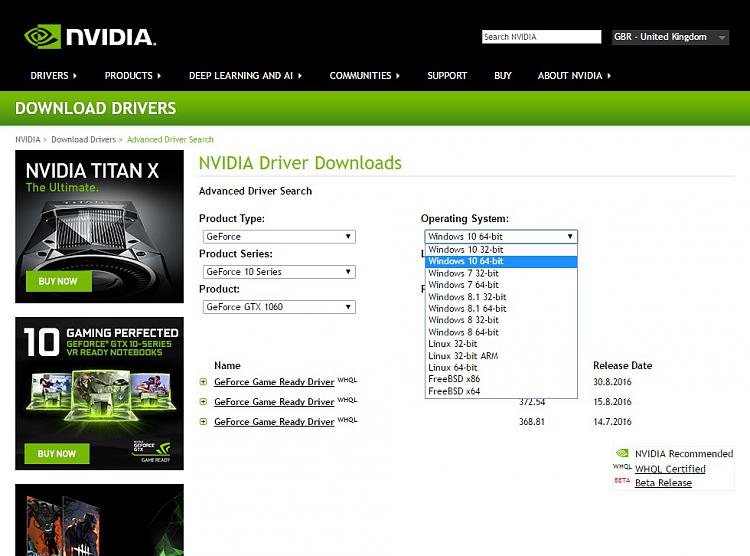
Task: Click the Name column header
Action: point(227,366)
